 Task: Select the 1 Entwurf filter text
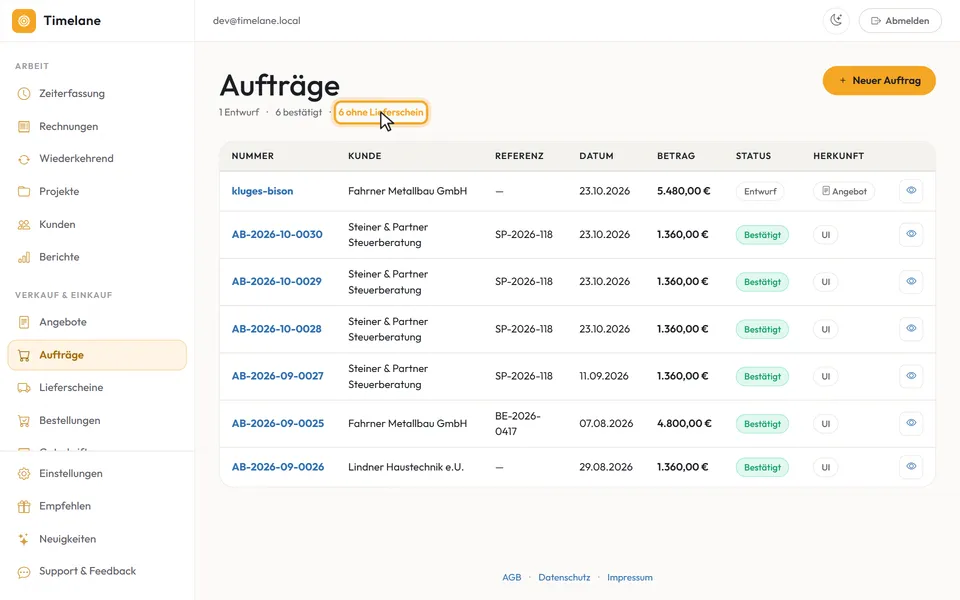[239, 113]
